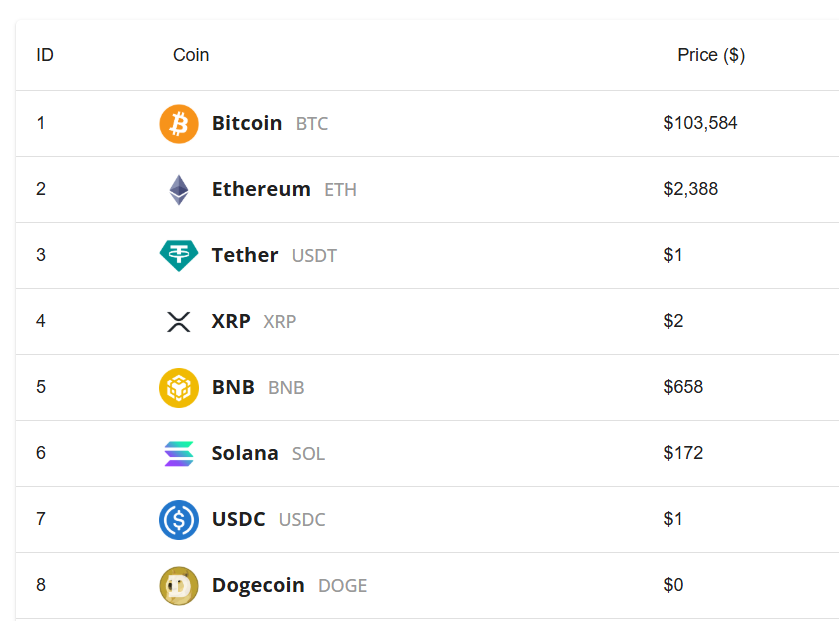Screen dimensions: 839x621
Task: Click the BTC ticker symbol text
Action: pos(311,123)
